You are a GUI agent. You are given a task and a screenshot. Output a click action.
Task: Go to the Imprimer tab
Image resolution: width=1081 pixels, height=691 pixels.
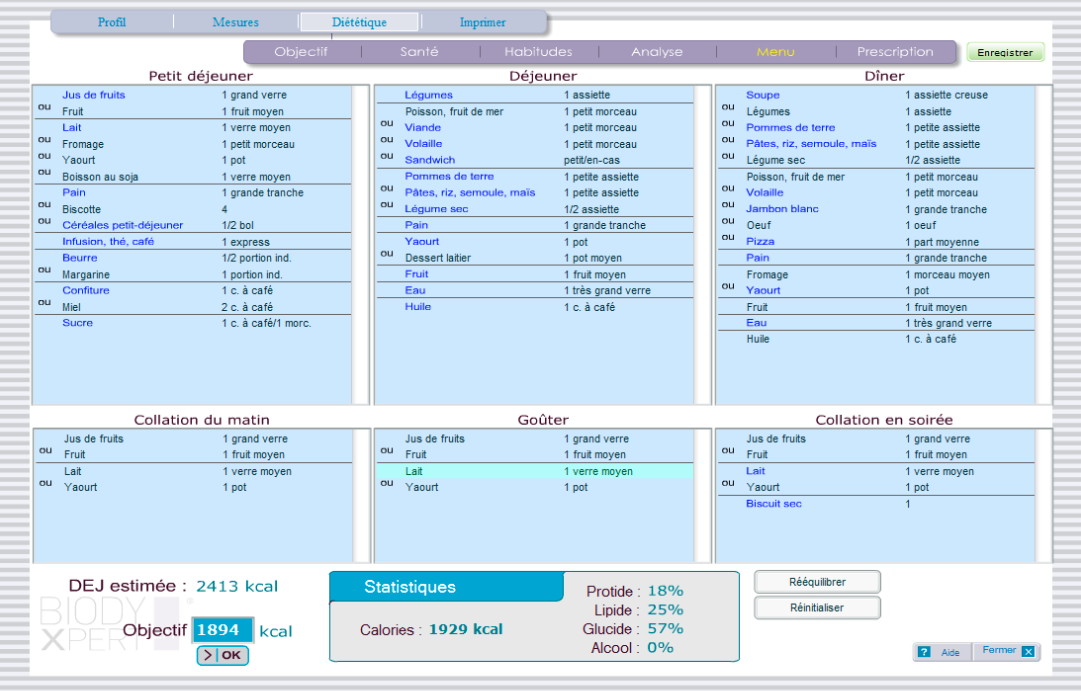[483, 22]
